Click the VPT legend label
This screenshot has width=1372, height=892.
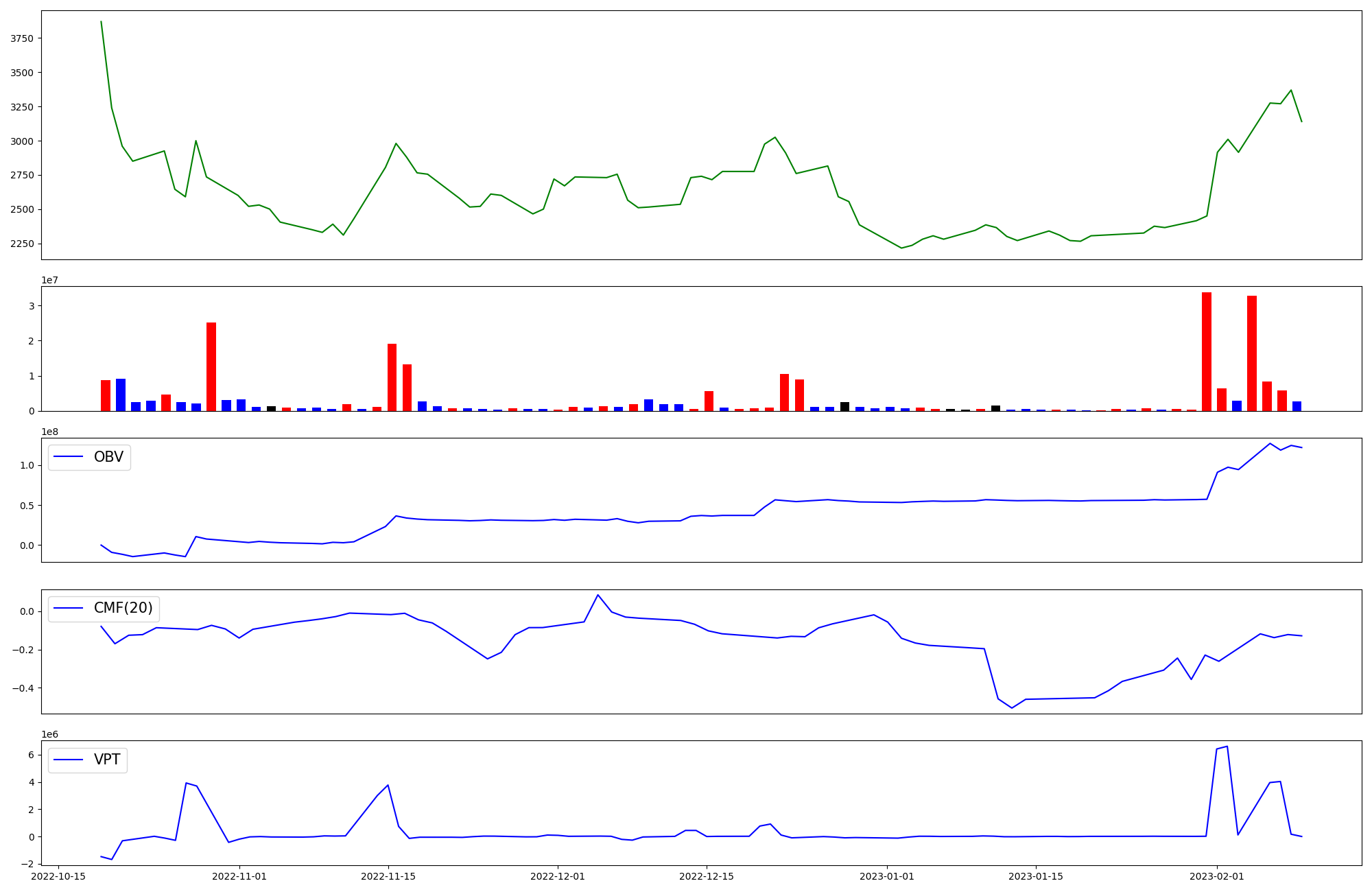(x=107, y=760)
